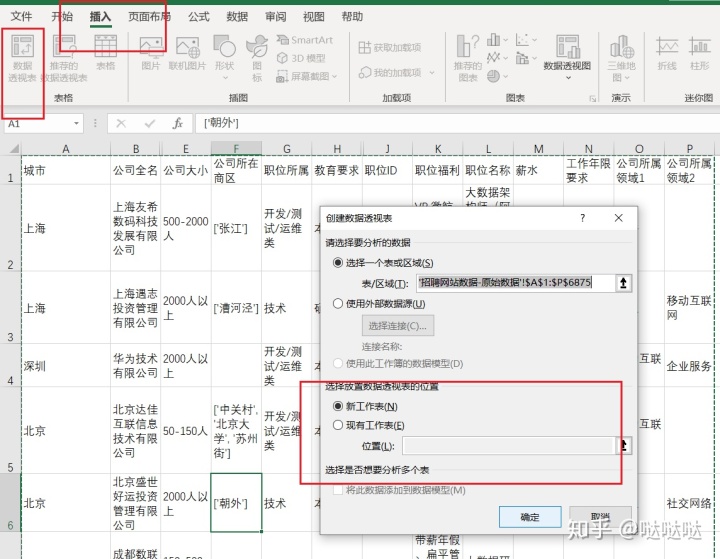
Task: Click the Name Box showing A1
Action: coord(38,124)
